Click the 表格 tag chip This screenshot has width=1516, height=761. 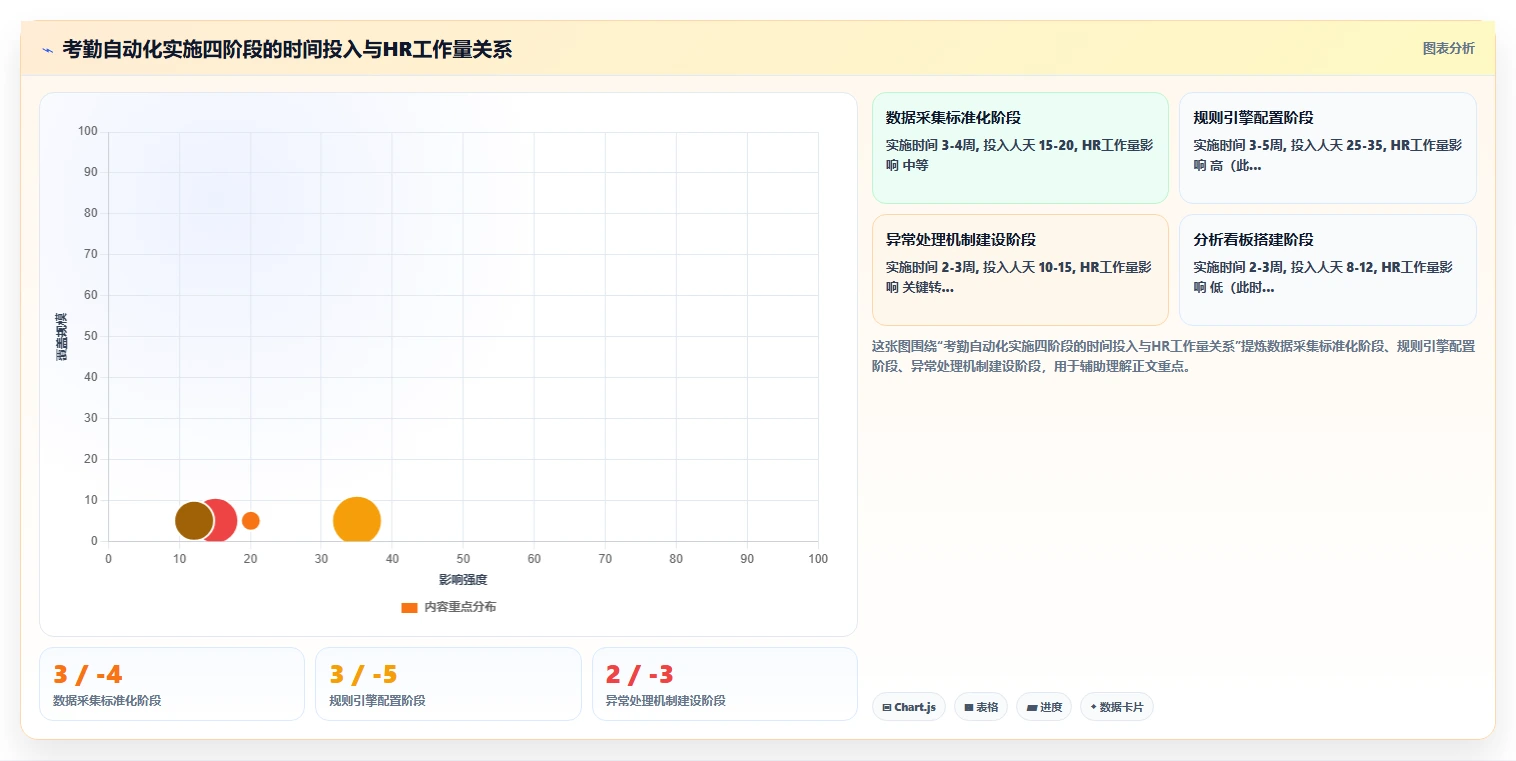click(981, 707)
